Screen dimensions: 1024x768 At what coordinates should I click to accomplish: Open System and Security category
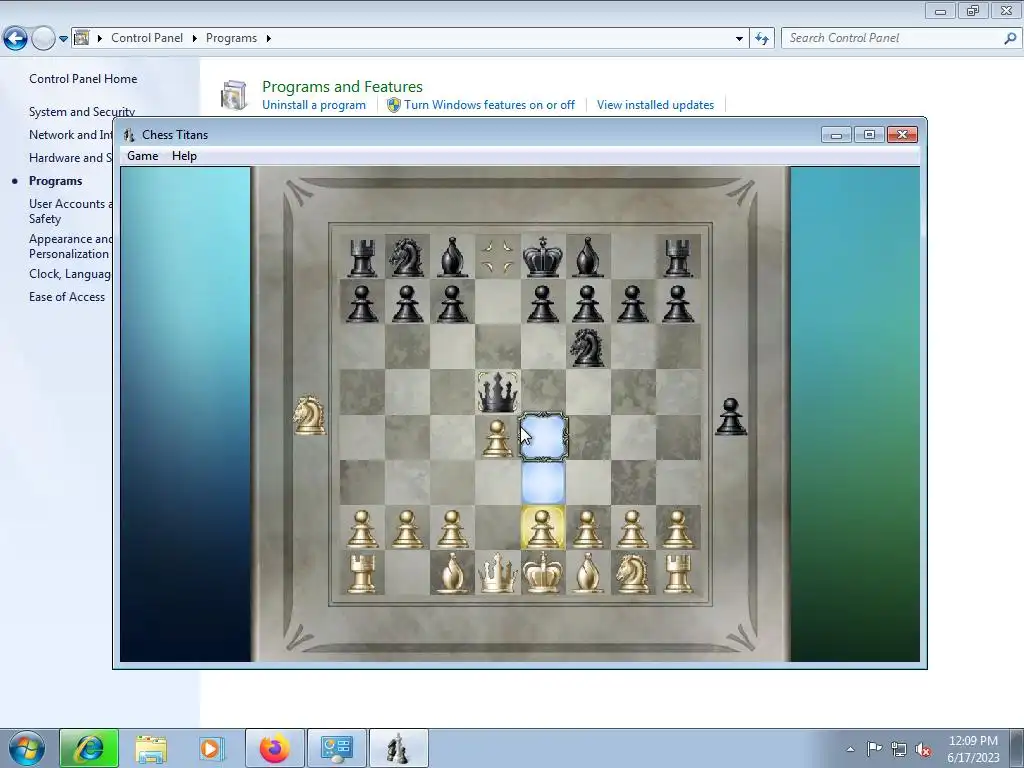pyautogui.click(x=82, y=112)
